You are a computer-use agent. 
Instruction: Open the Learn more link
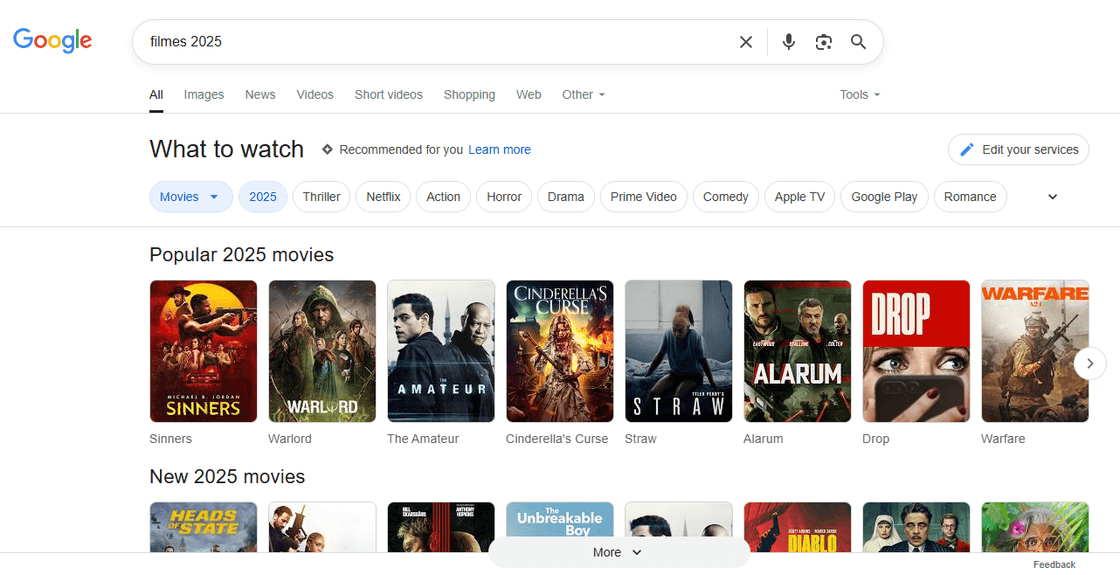(x=499, y=149)
